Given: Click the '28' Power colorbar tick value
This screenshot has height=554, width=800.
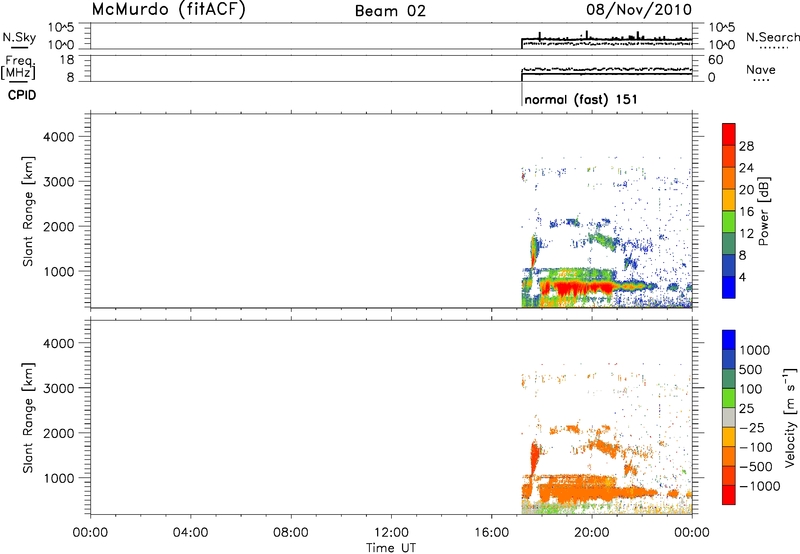Looking at the screenshot, I should (746, 146).
